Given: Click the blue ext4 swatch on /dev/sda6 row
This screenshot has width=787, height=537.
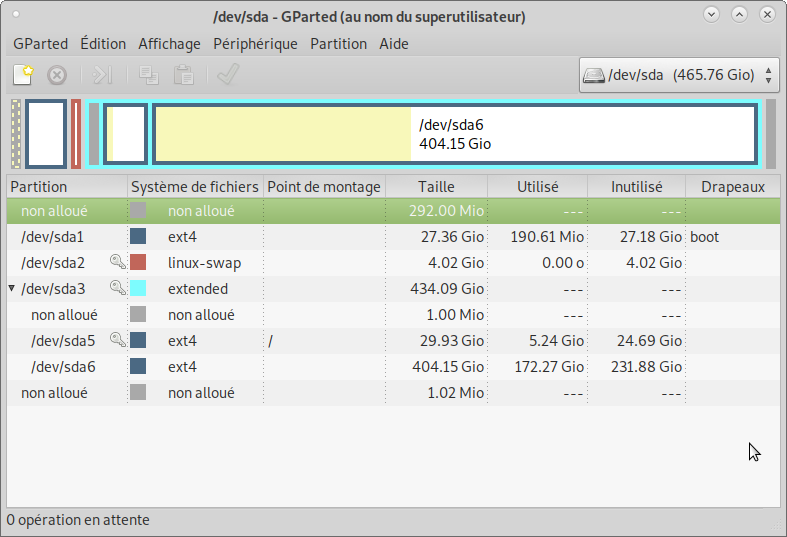Looking at the screenshot, I should click(x=138, y=366).
